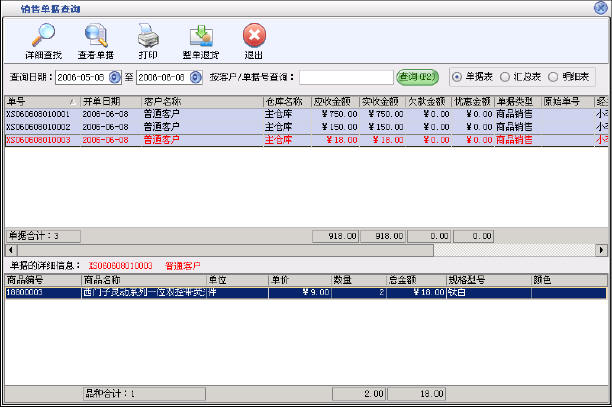This screenshot has height=407, width=612.
Task: Select the 明细表 radio option
Action: point(553,76)
